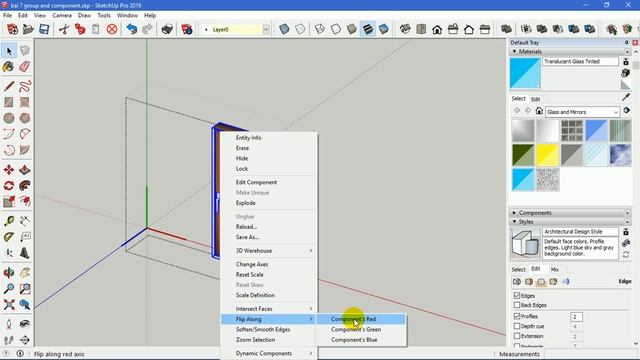Select the Line pencil tool
This screenshot has height=360, width=640.
point(9,86)
